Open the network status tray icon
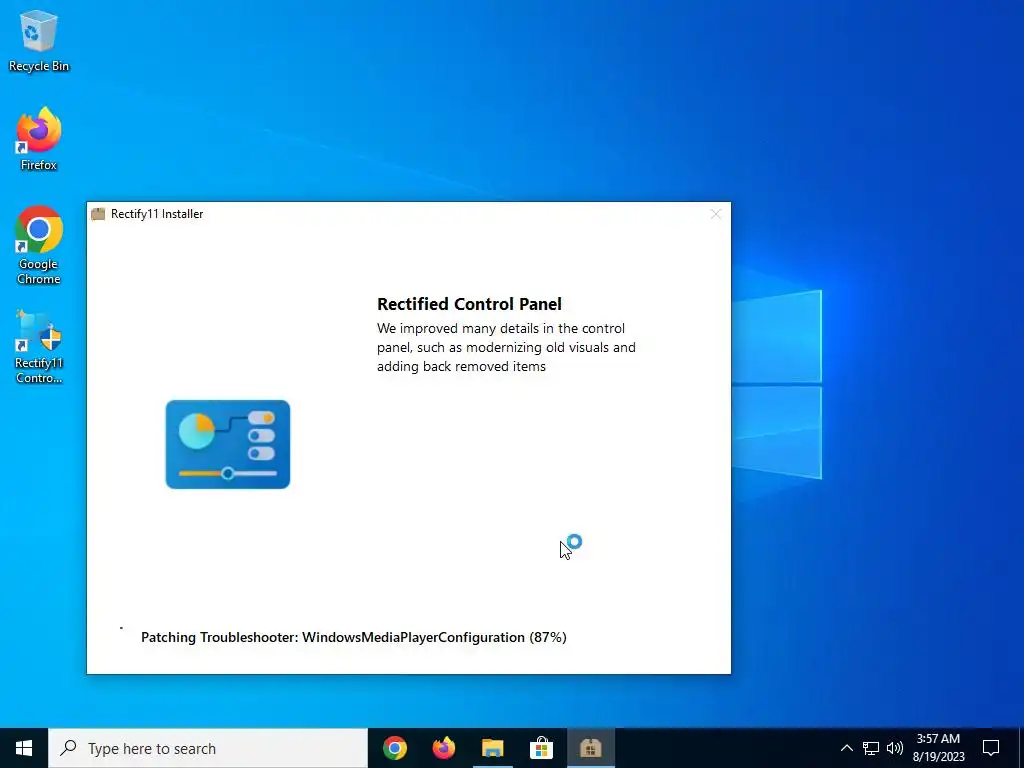Viewport: 1024px width, 768px height. tap(871, 748)
